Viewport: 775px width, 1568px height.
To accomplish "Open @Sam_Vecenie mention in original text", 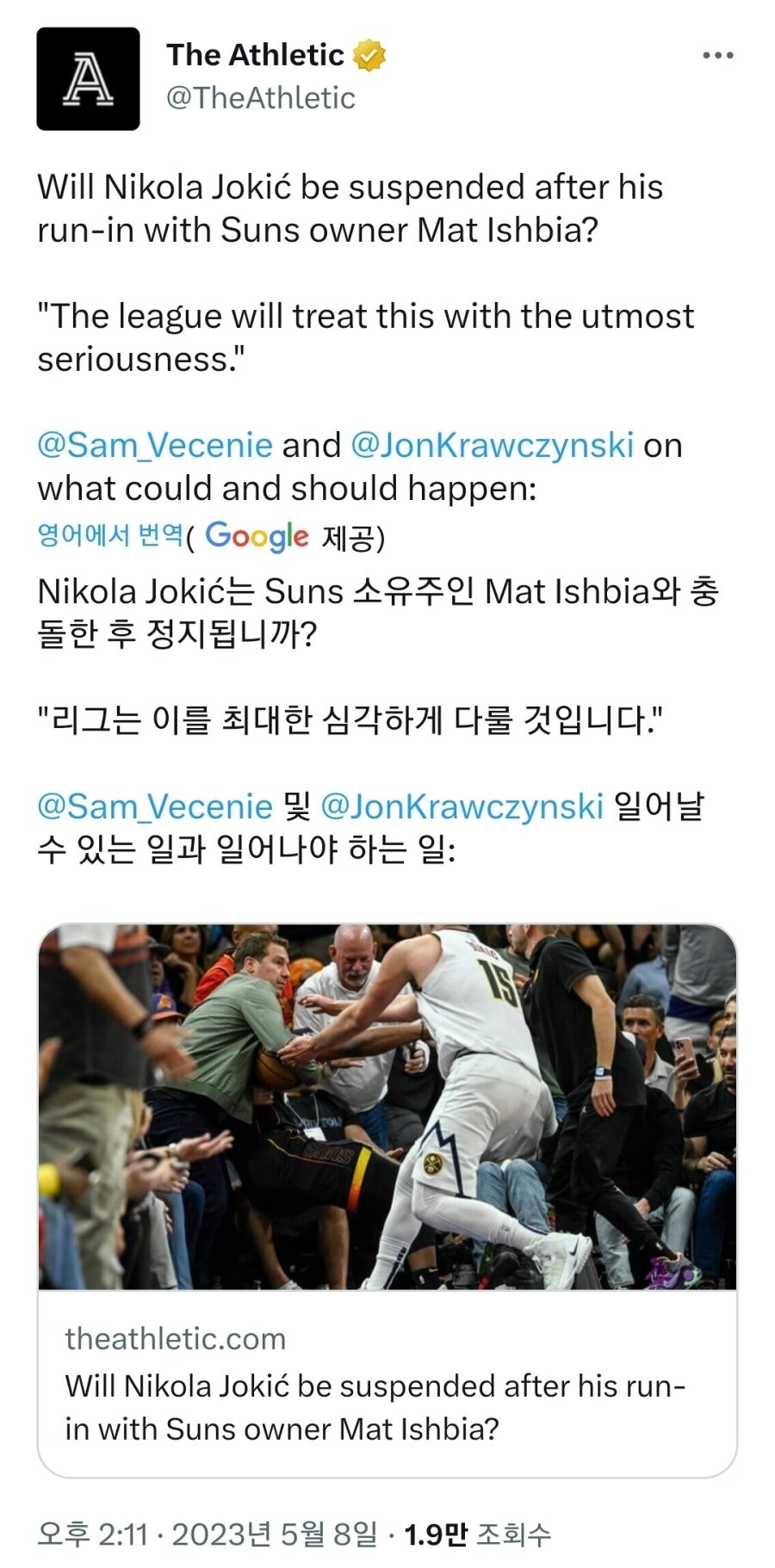I will click(155, 446).
